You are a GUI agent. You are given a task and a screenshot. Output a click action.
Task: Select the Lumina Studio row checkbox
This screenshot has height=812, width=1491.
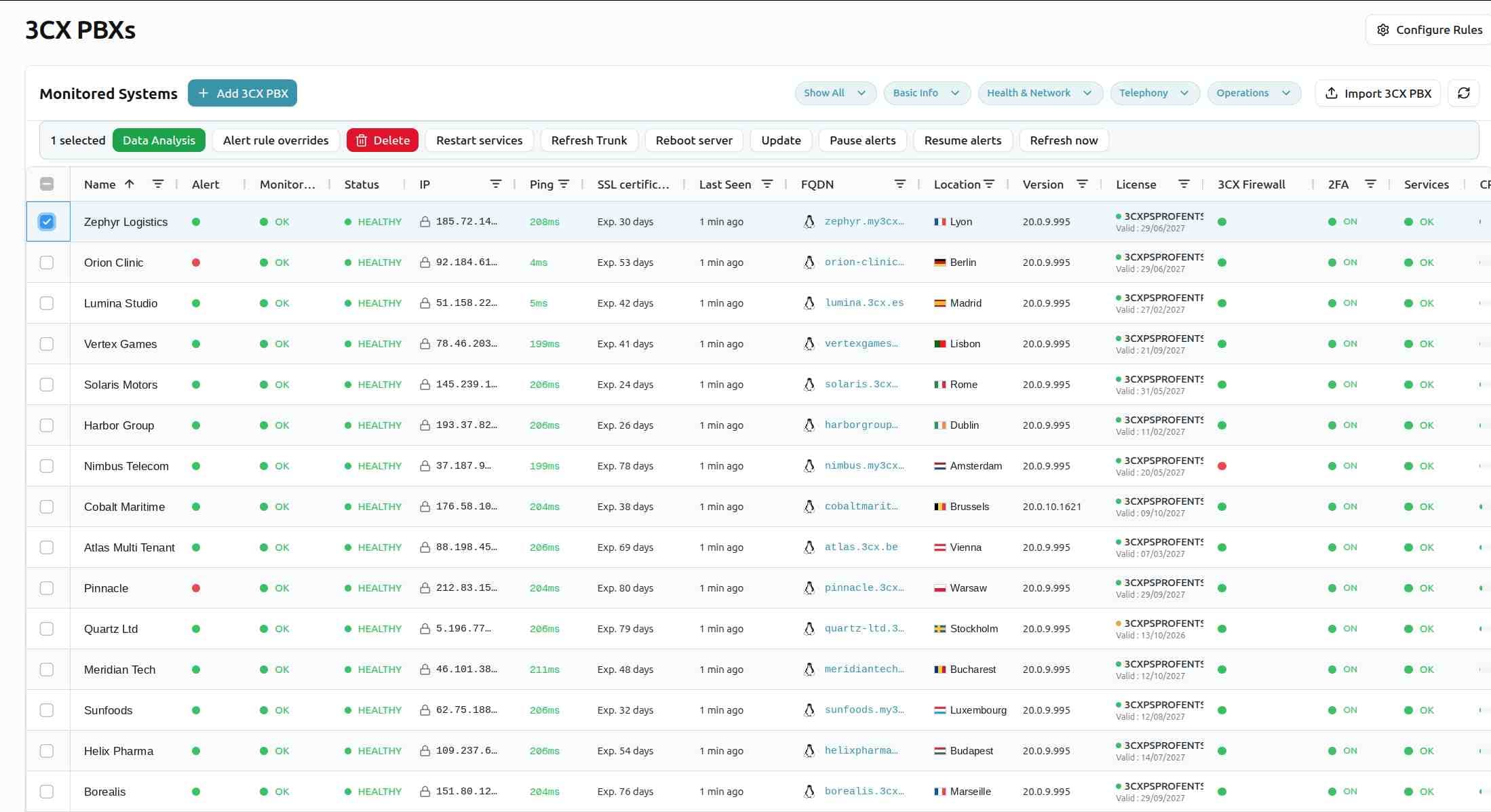point(47,303)
